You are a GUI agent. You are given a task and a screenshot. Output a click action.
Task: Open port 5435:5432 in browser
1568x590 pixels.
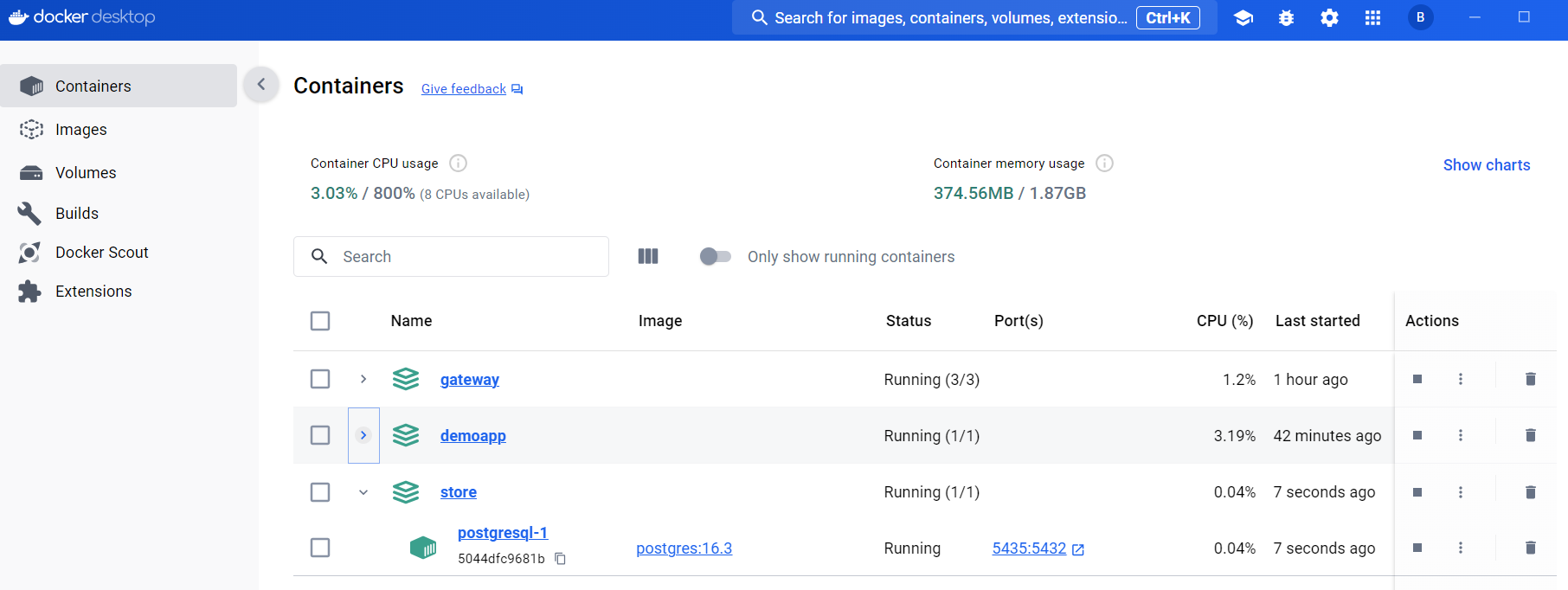1038,548
